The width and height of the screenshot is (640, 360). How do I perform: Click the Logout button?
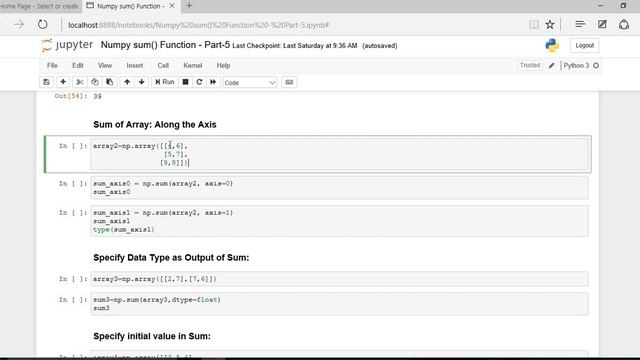(x=584, y=45)
